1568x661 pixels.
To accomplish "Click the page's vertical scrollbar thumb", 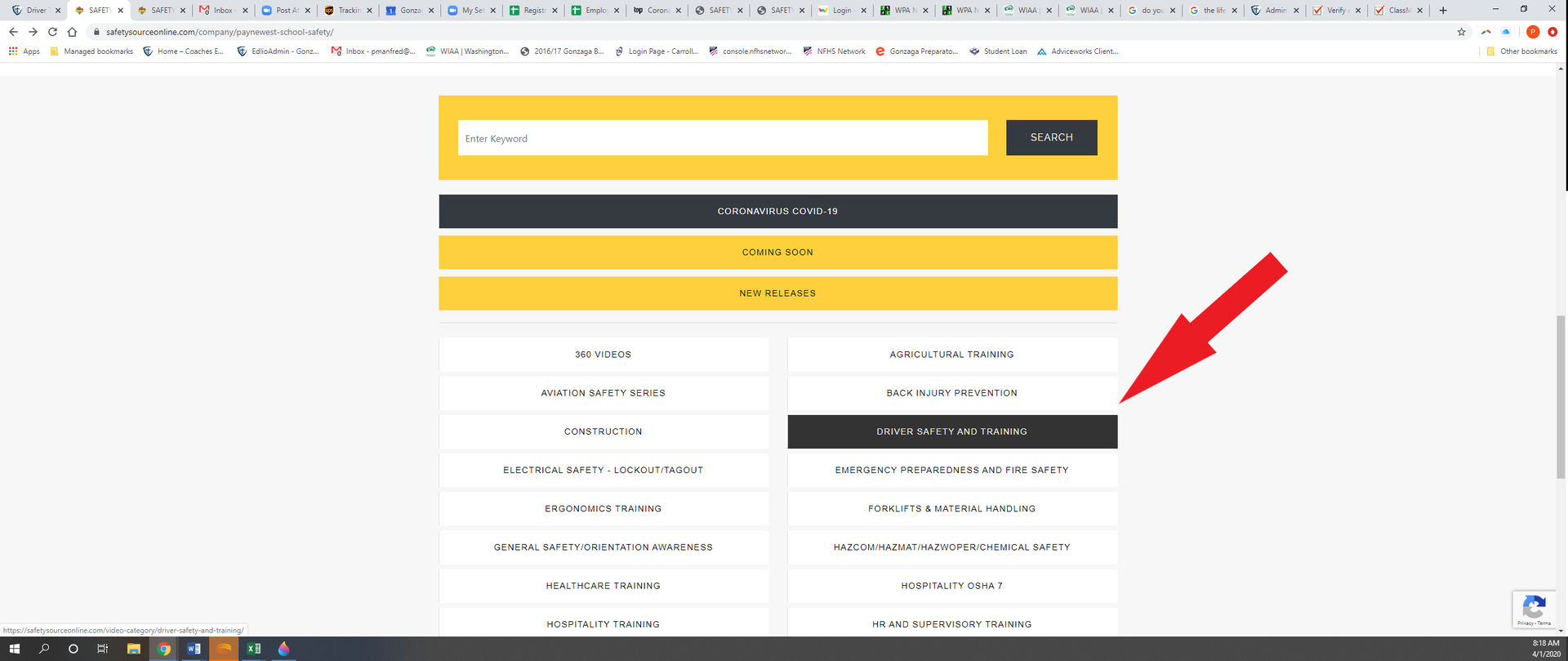I will point(1561,396).
